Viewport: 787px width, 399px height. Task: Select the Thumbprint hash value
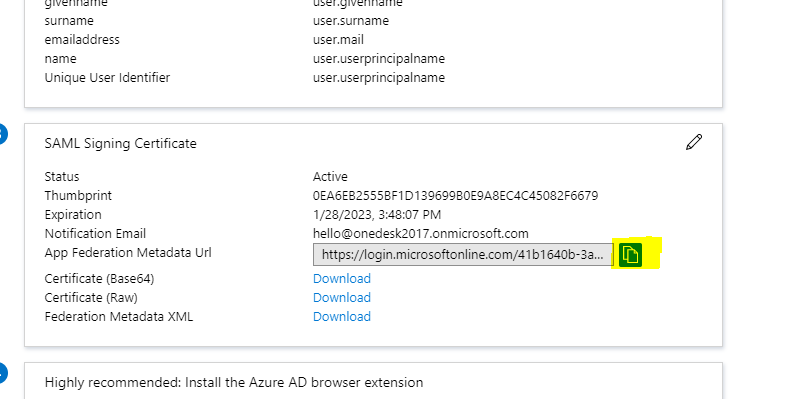point(455,196)
